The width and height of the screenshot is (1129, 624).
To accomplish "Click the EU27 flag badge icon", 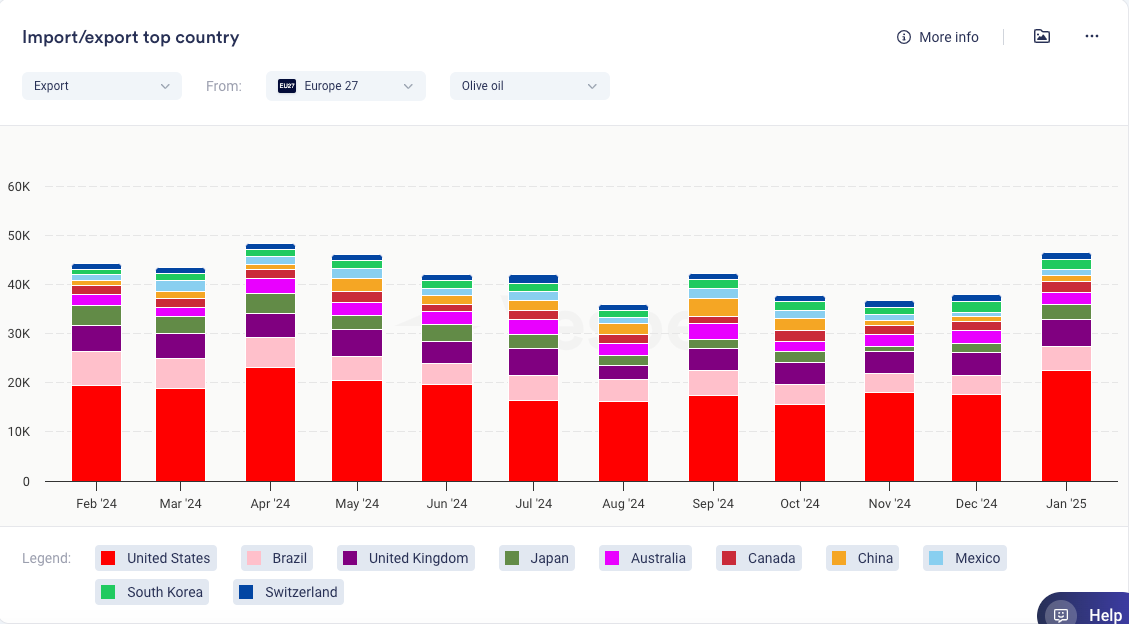I will [x=287, y=86].
